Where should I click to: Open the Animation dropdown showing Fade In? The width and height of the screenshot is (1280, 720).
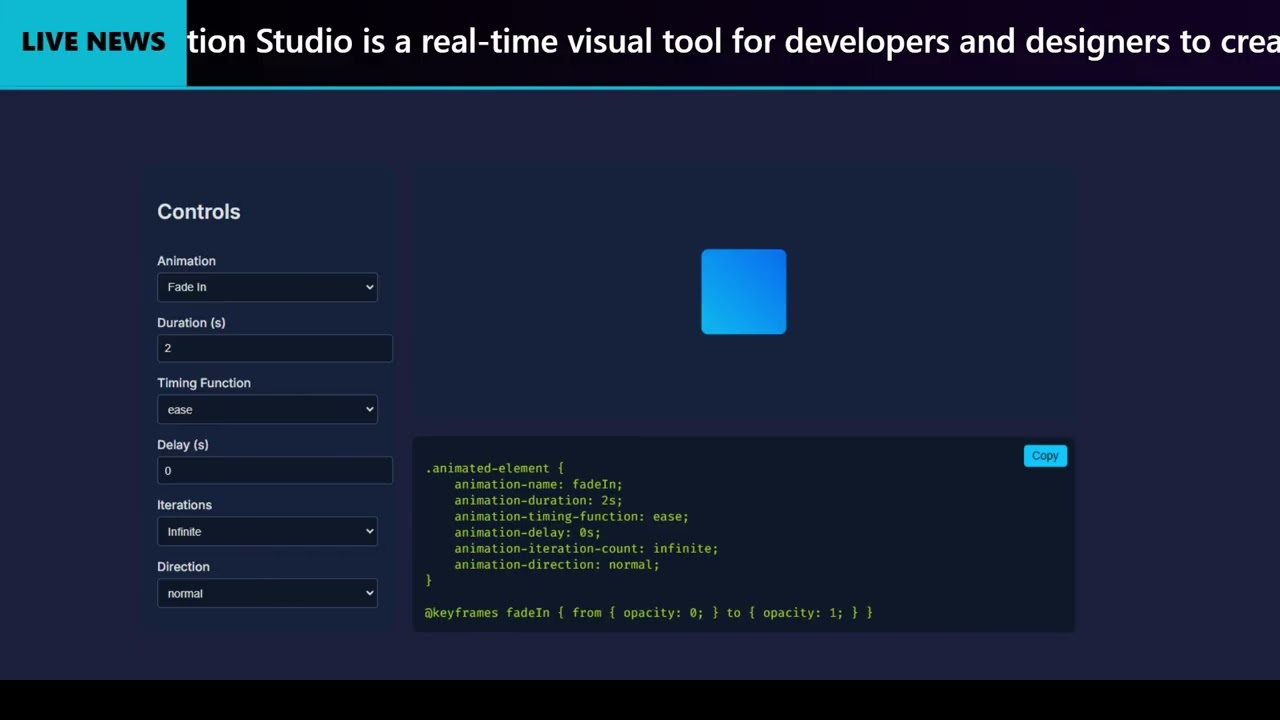coord(267,287)
